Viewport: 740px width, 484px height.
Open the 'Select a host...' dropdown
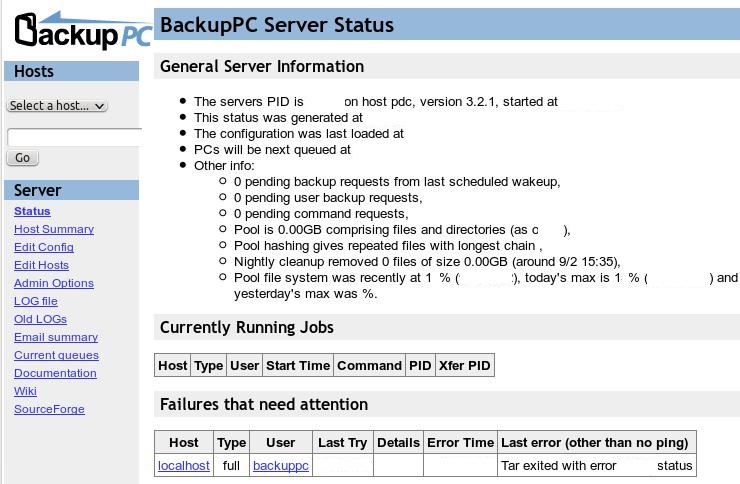[x=57, y=106]
